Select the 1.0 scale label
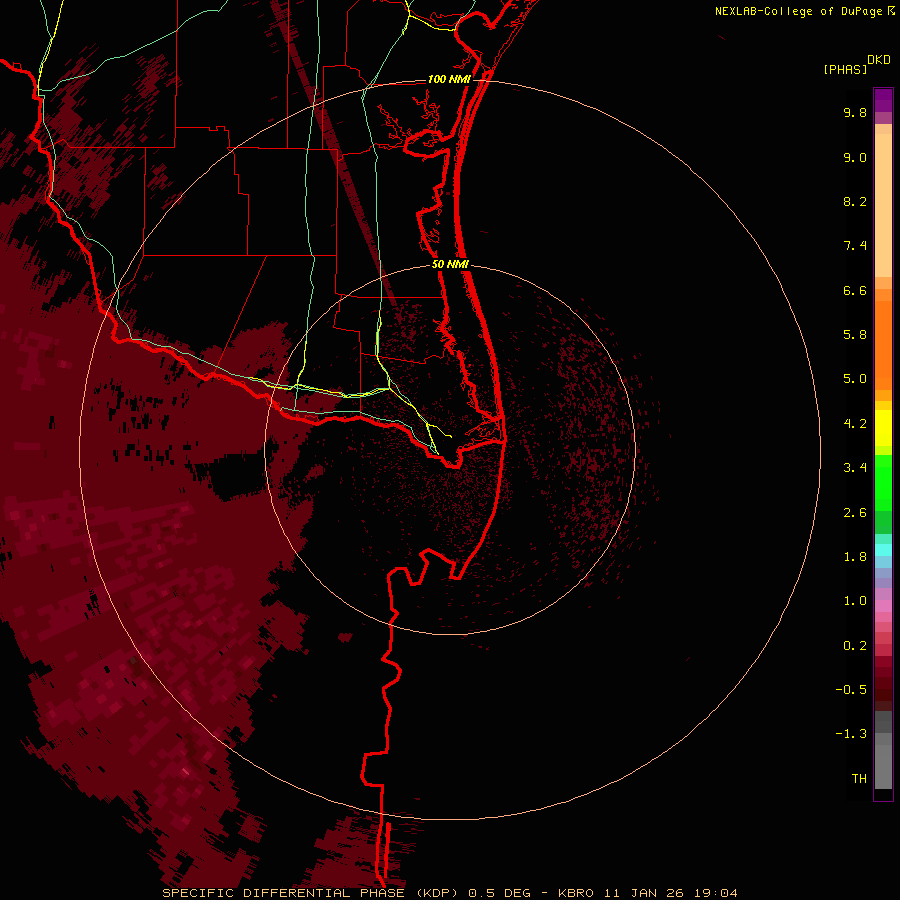The image size is (900, 900). click(x=855, y=601)
